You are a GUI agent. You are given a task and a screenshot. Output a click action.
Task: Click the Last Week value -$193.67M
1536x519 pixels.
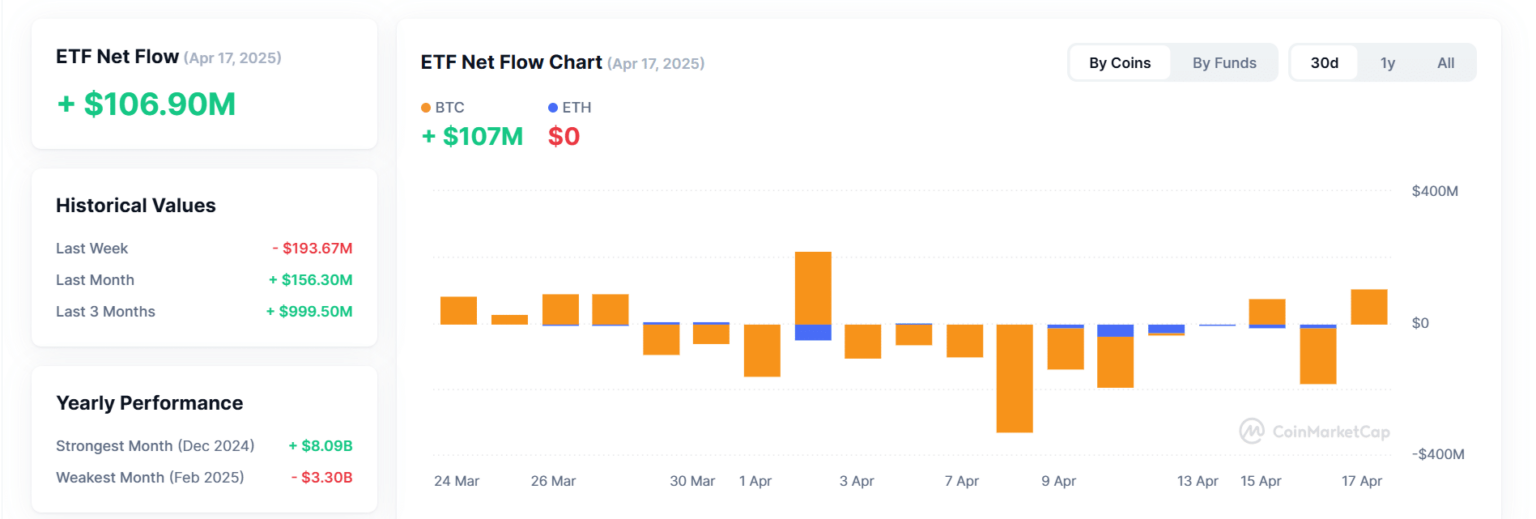312,248
